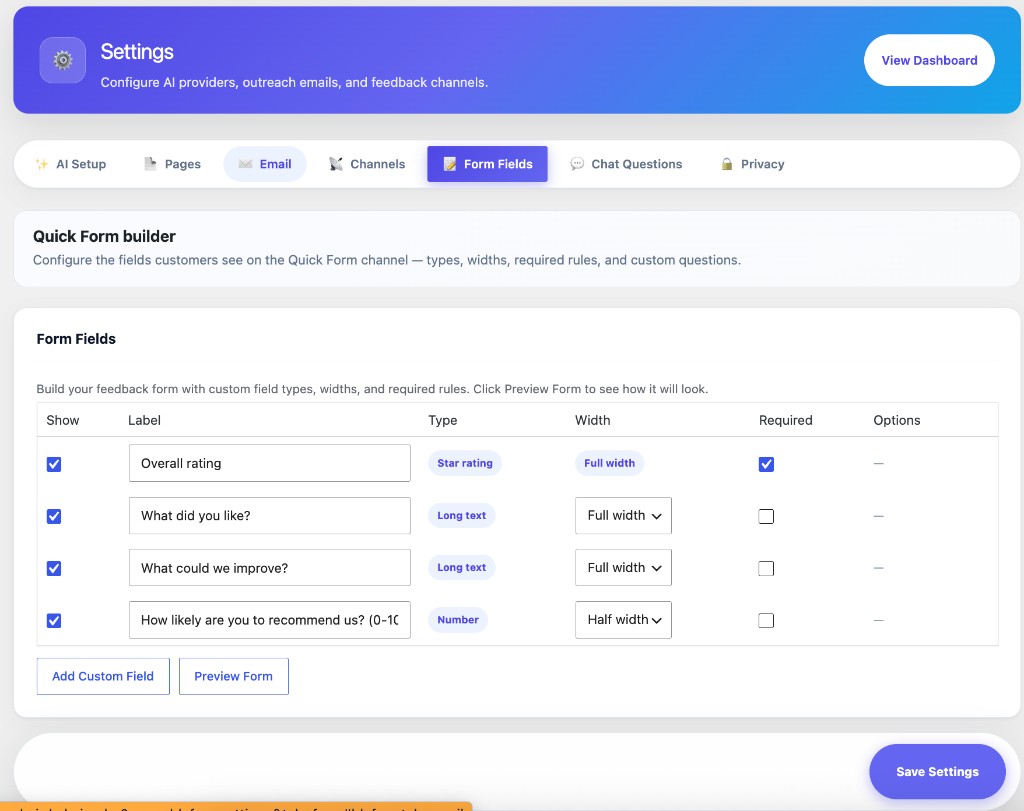
Task: Edit the 'What could we improve?' label field
Action: click(x=270, y=567)
